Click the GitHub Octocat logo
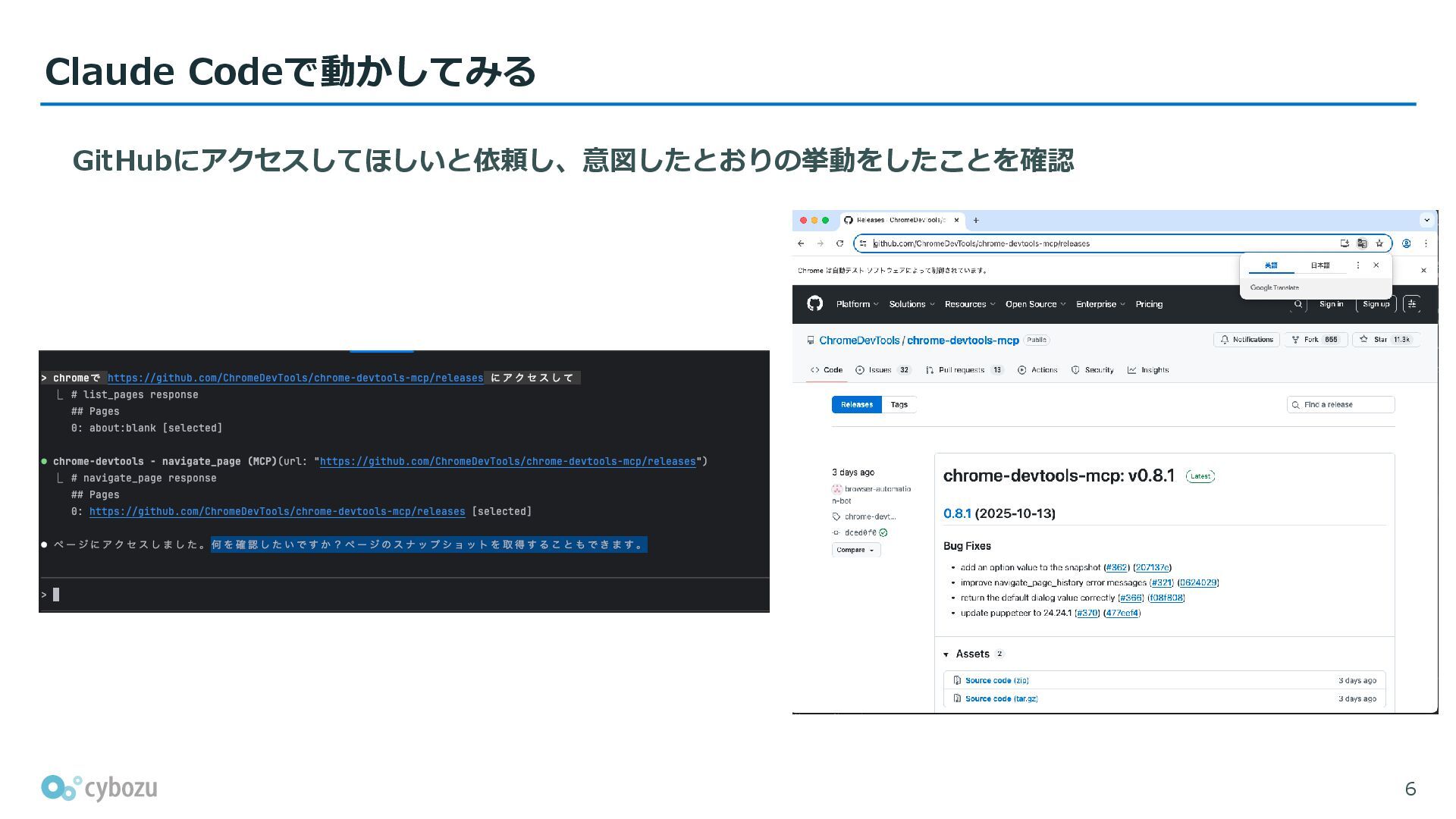This screenshot has height=819, width=1456. (x=814, y=304)
